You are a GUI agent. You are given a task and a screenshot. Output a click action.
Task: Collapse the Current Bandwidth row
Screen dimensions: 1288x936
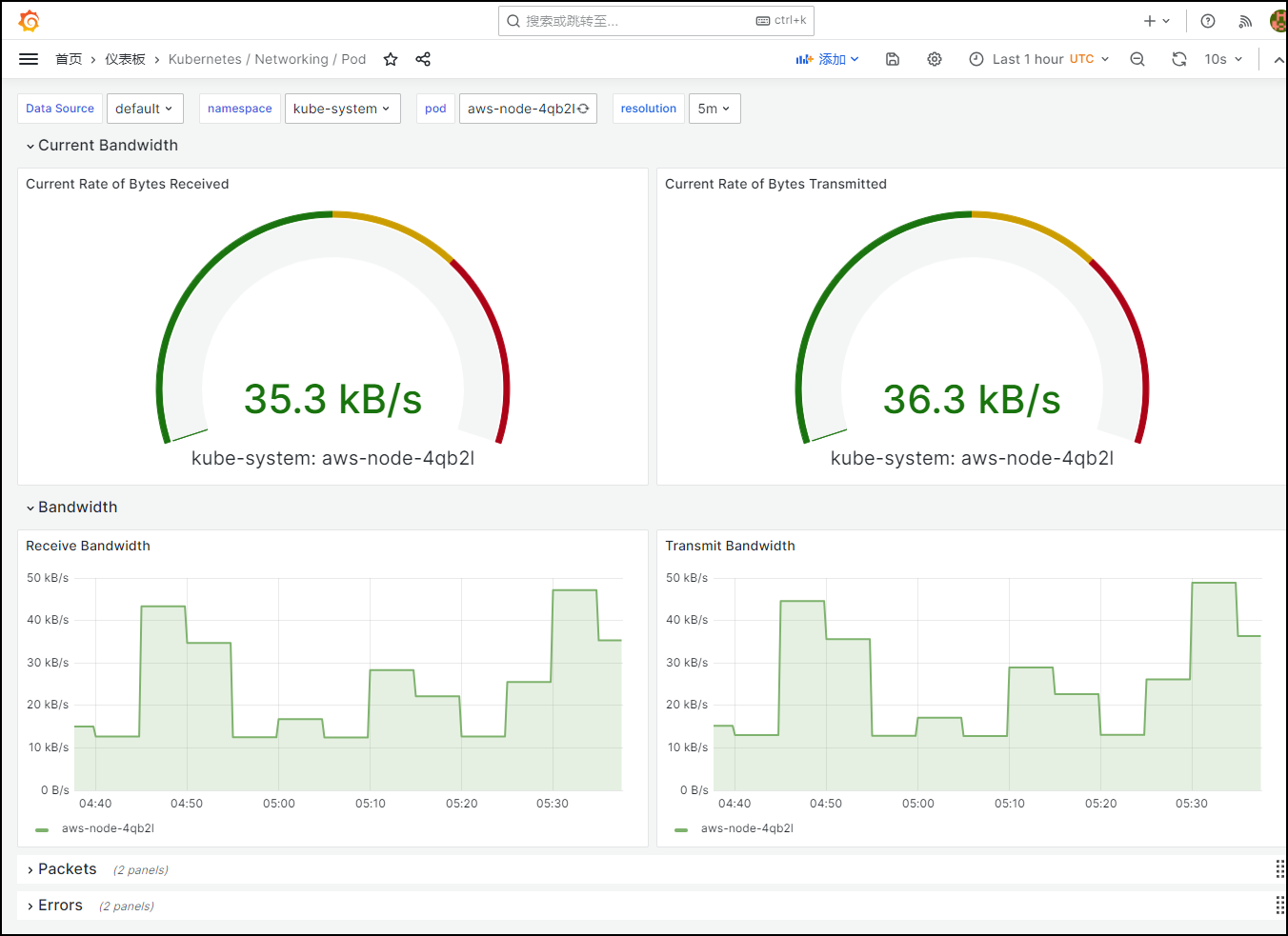102,145
